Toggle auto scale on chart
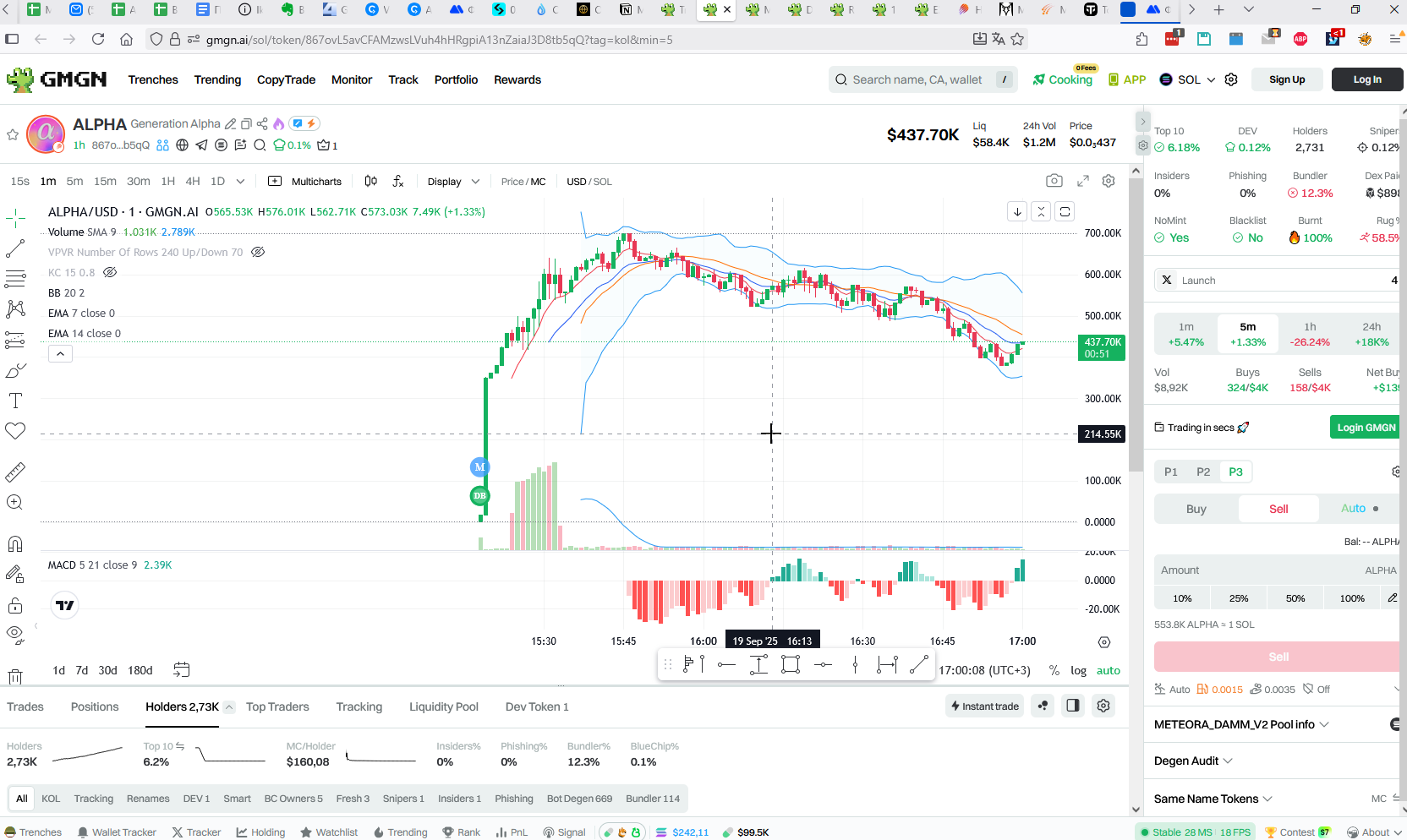Viewport: 1407px width, 840px height. click(1109, 670)
